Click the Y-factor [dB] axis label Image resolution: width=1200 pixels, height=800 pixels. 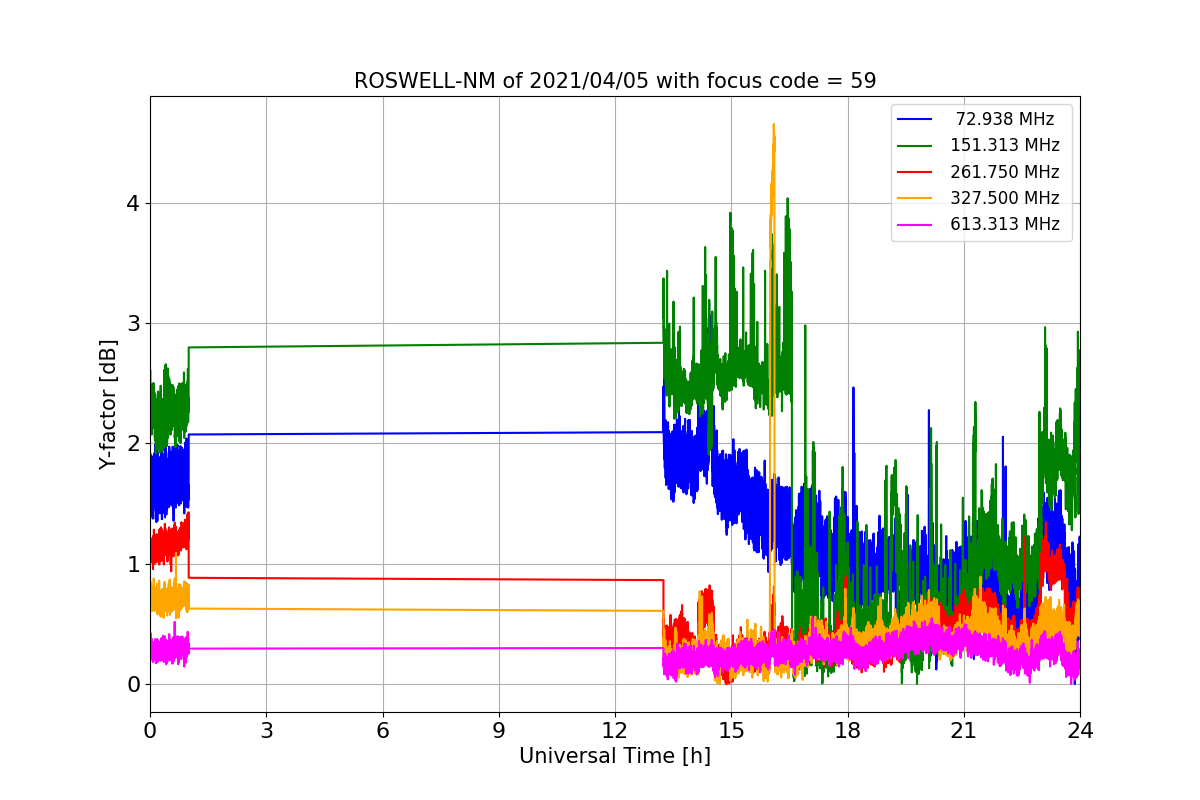pyautogui.click(x=108, y=404)
